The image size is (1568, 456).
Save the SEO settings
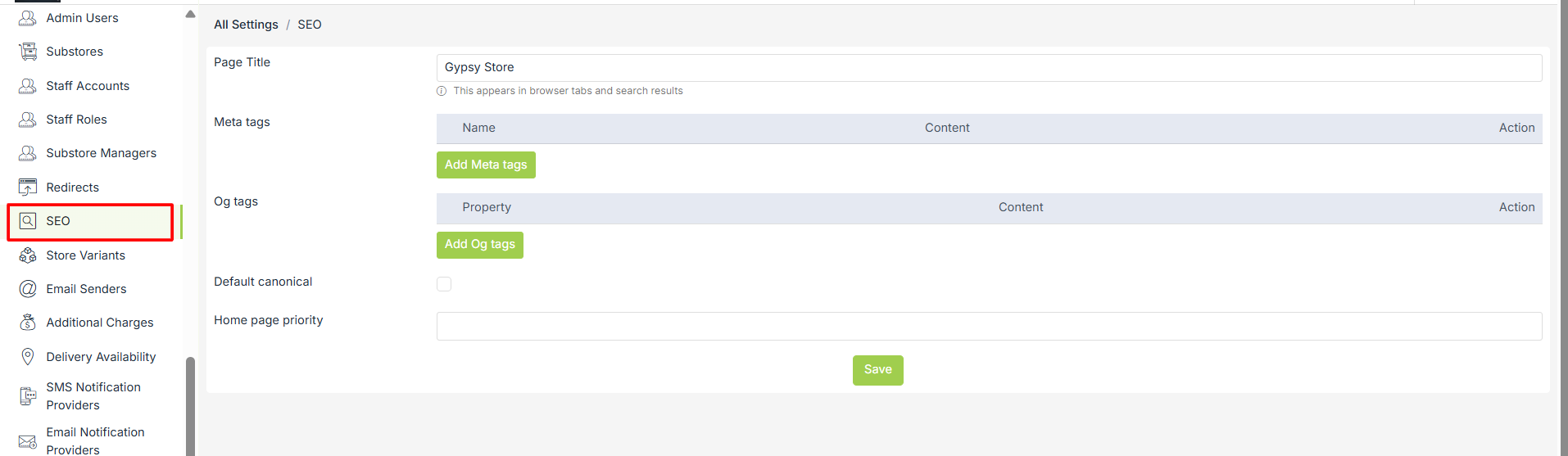(877, 370)
